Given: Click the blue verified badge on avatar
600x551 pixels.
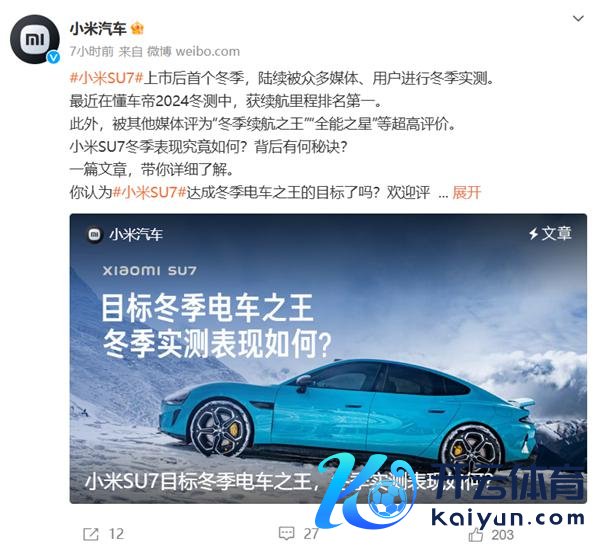Looking at the screenshot, I should [x=53, y=57].
